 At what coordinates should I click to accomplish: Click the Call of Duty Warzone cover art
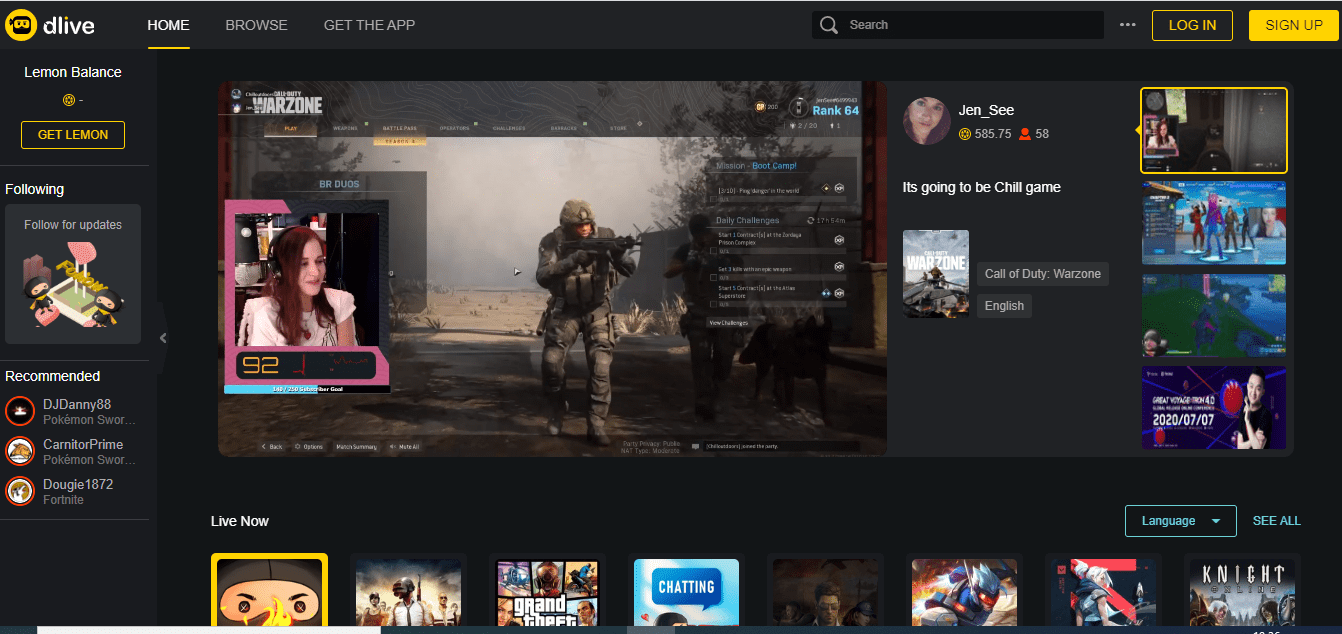(x=935, y=274)
